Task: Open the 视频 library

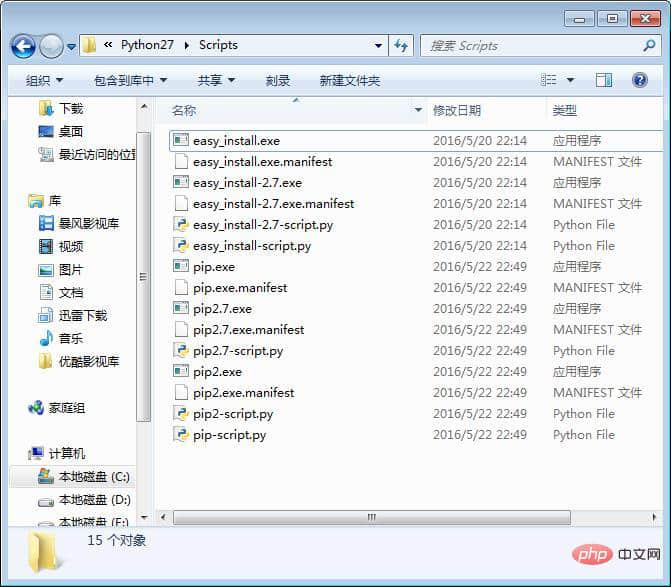Action: pos(61,246)
